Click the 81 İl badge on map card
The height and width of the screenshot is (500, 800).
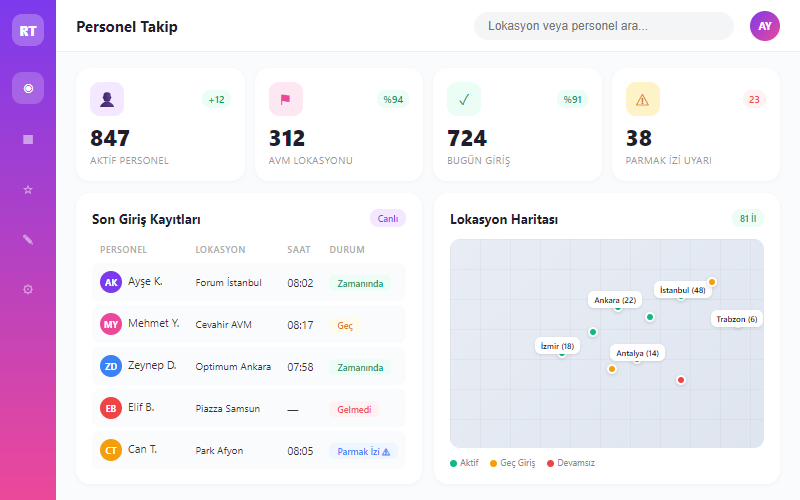747,218
